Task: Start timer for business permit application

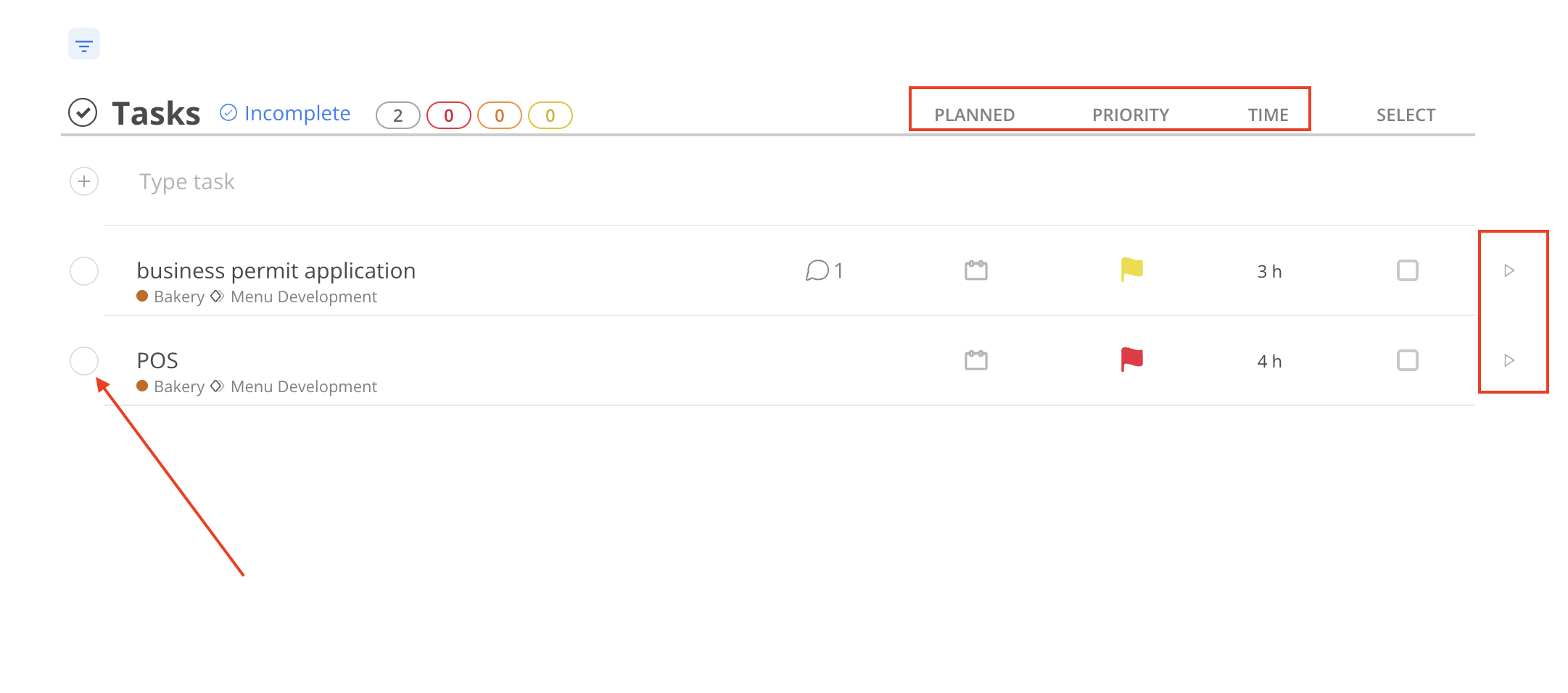Action: tap(1509, 270)
